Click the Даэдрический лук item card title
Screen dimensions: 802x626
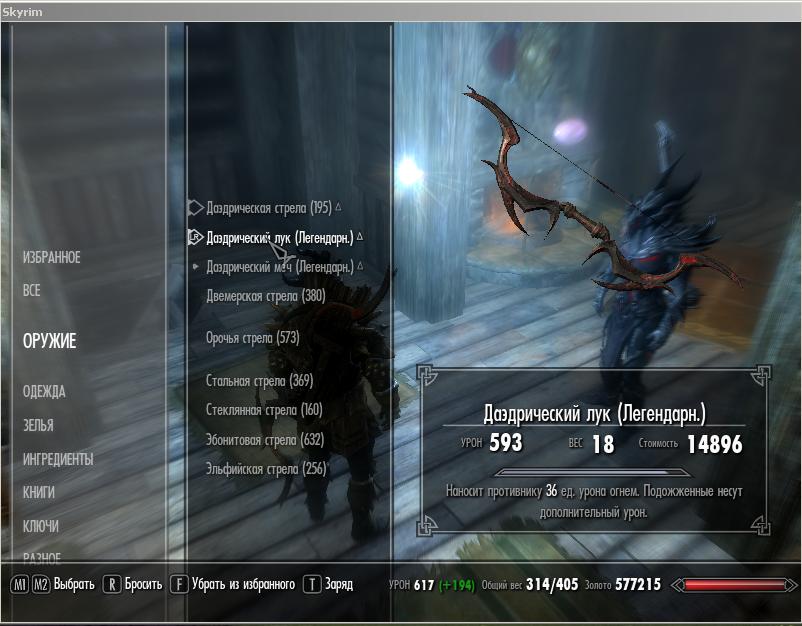tap(594, 414)
